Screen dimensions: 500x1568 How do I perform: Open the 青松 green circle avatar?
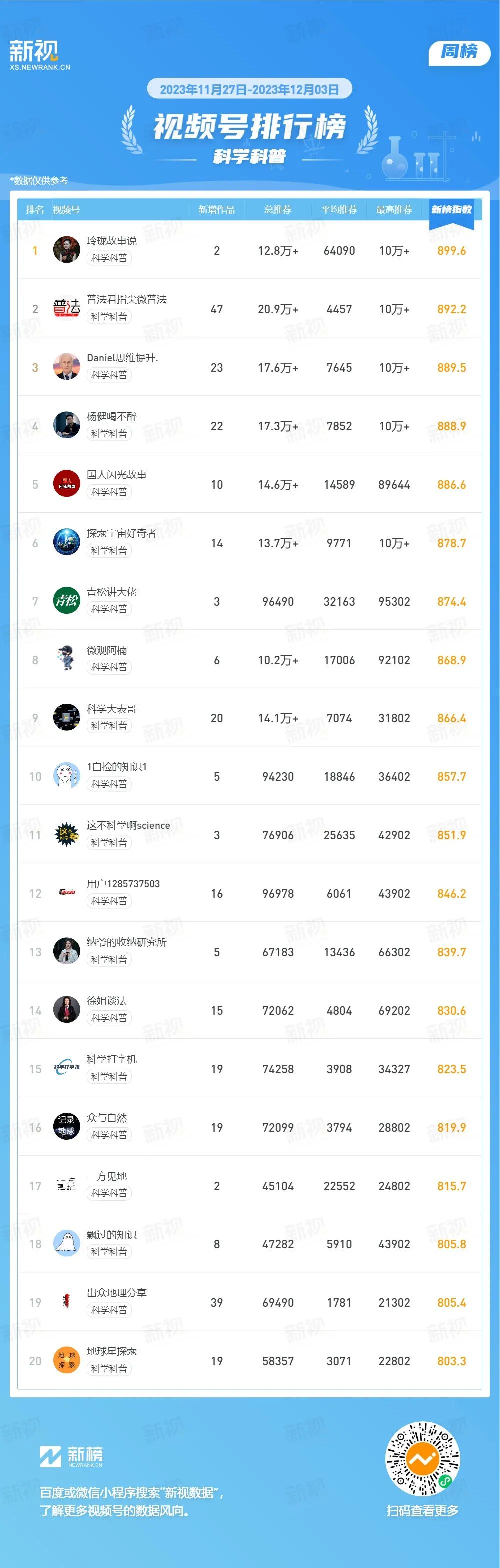click(67, 601)
